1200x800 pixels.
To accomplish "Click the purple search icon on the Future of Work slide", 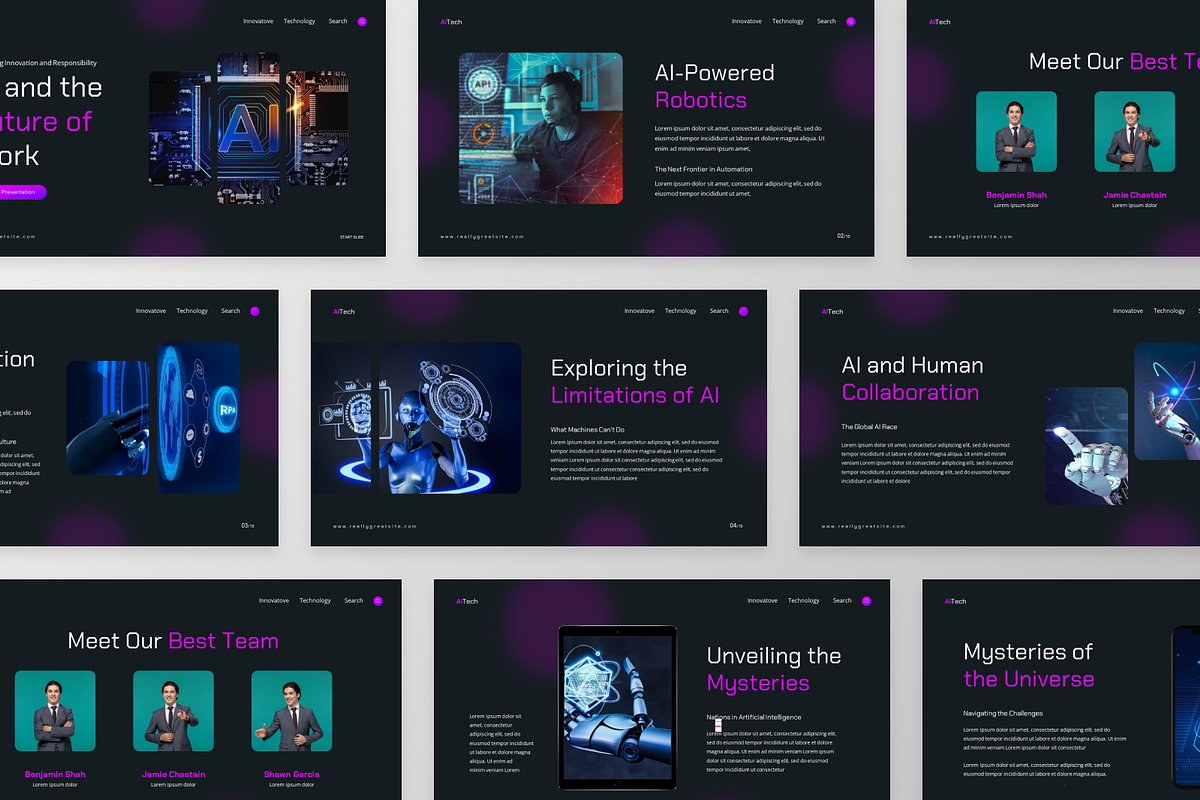I will click(362, 21).
